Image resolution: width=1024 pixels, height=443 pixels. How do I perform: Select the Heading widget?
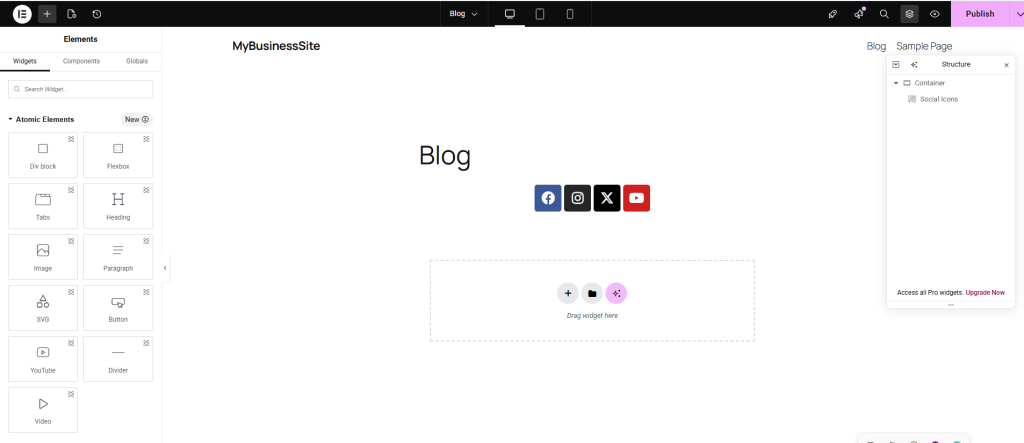coord(118,206)
